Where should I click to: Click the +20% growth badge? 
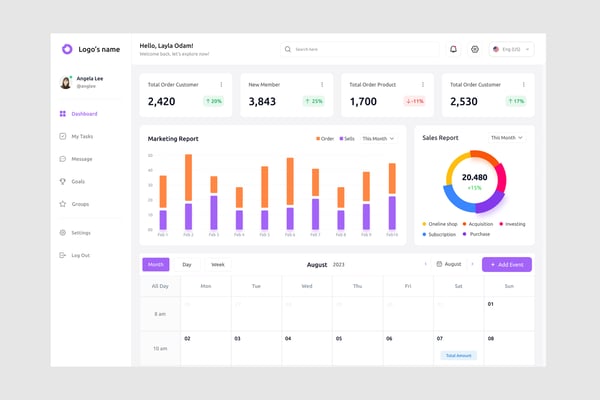tap(214, 101)
